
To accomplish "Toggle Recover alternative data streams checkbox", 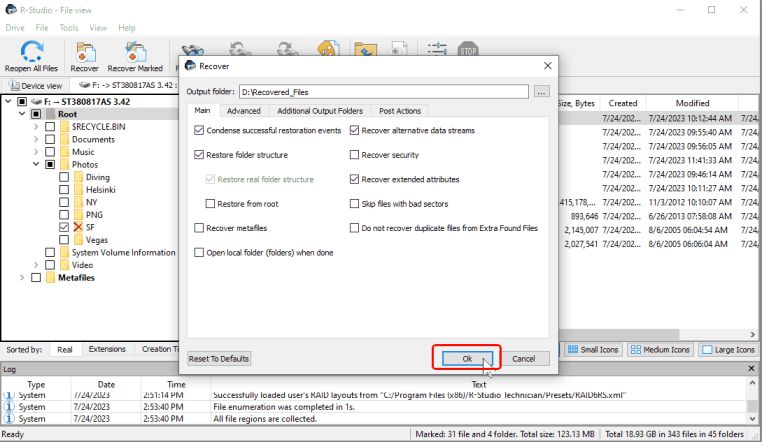I will [354, 130].
